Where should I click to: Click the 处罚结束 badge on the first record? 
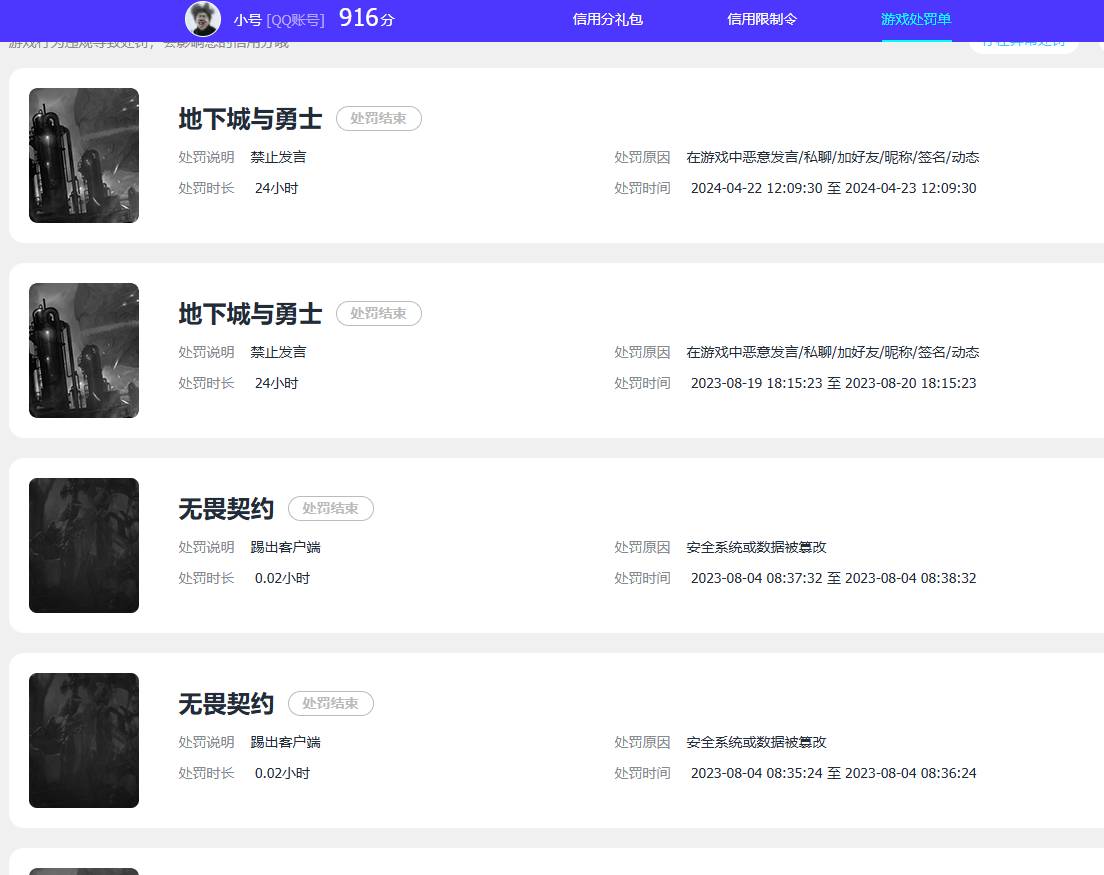click(378, 118)
